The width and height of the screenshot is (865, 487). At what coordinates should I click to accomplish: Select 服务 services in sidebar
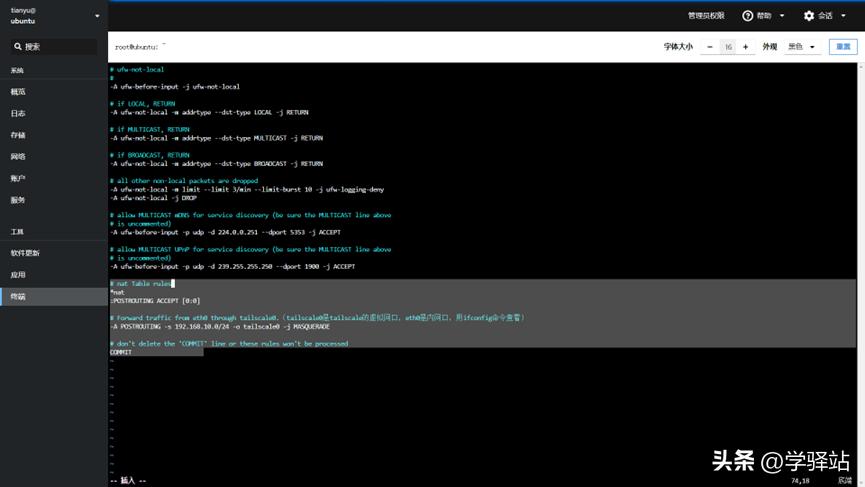click(18, 200)
